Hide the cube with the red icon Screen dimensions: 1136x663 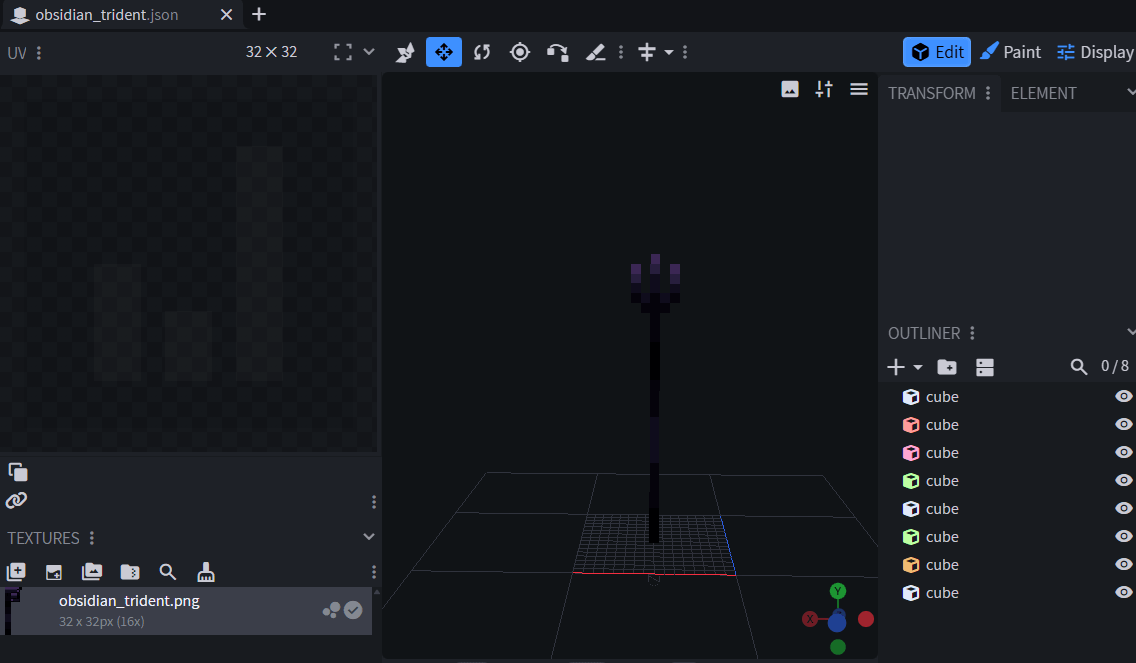1123,425
